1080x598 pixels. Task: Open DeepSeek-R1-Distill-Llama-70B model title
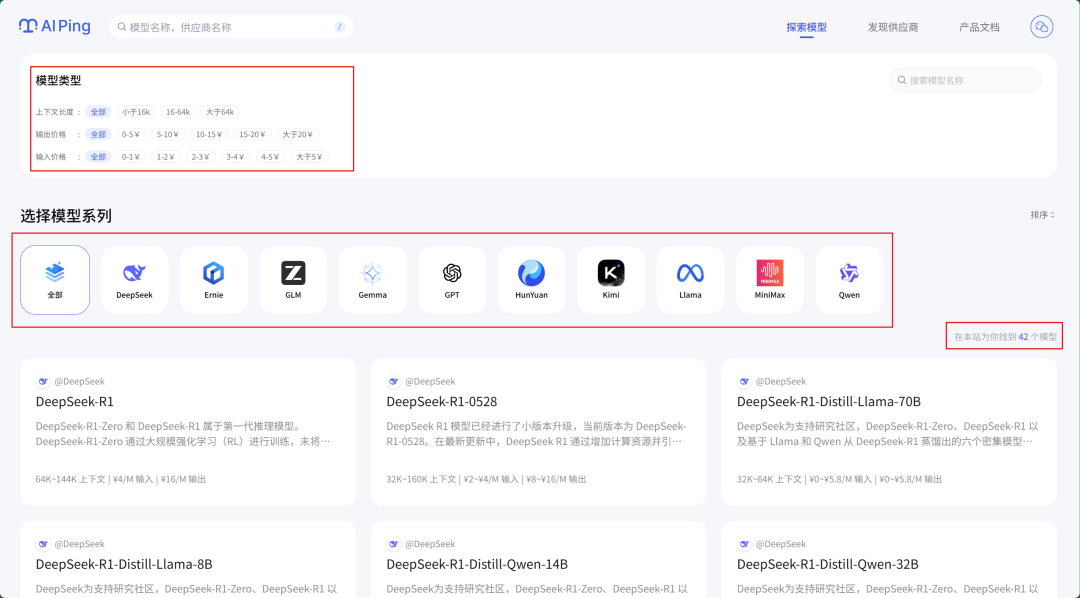[829, 401]
